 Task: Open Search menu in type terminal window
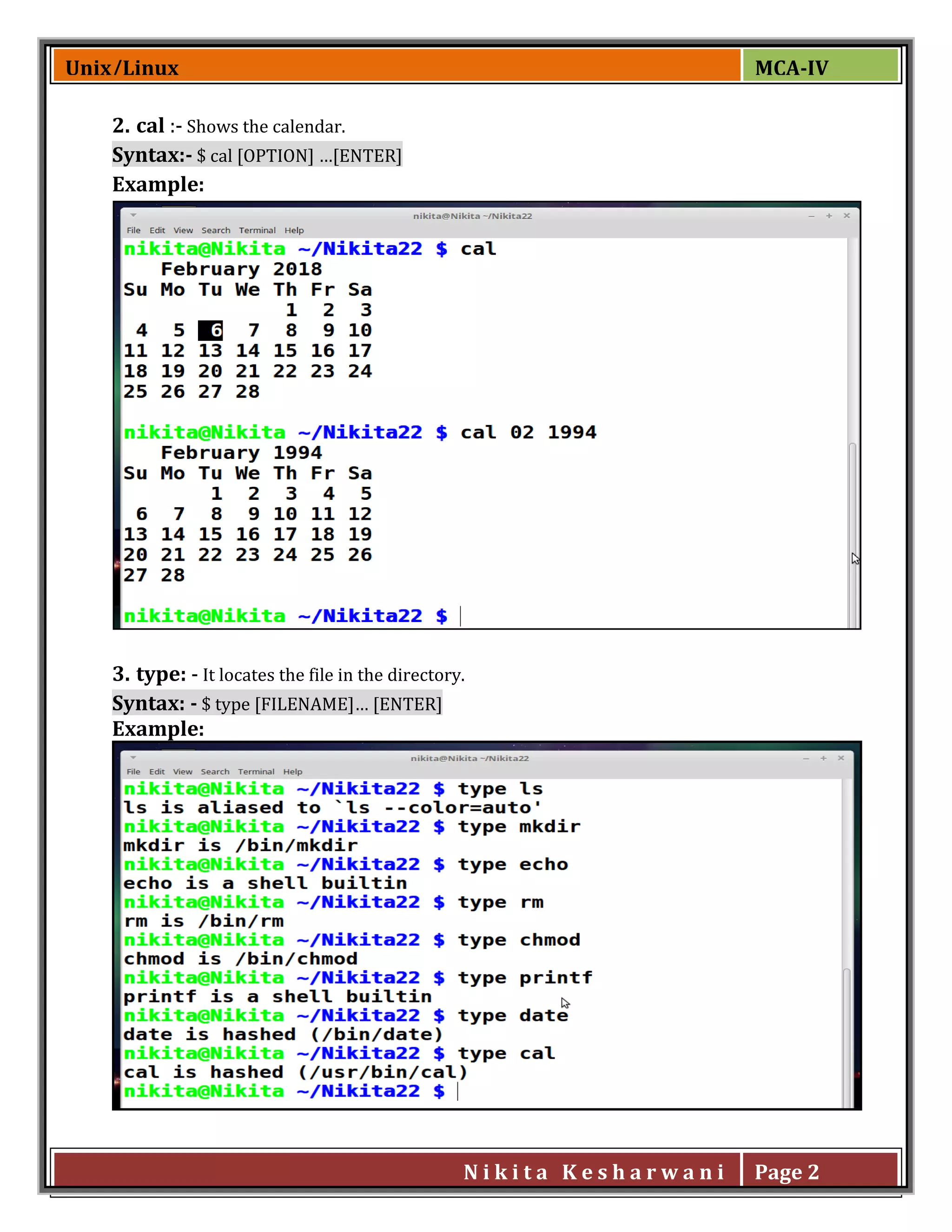click(x=215, y=771)
